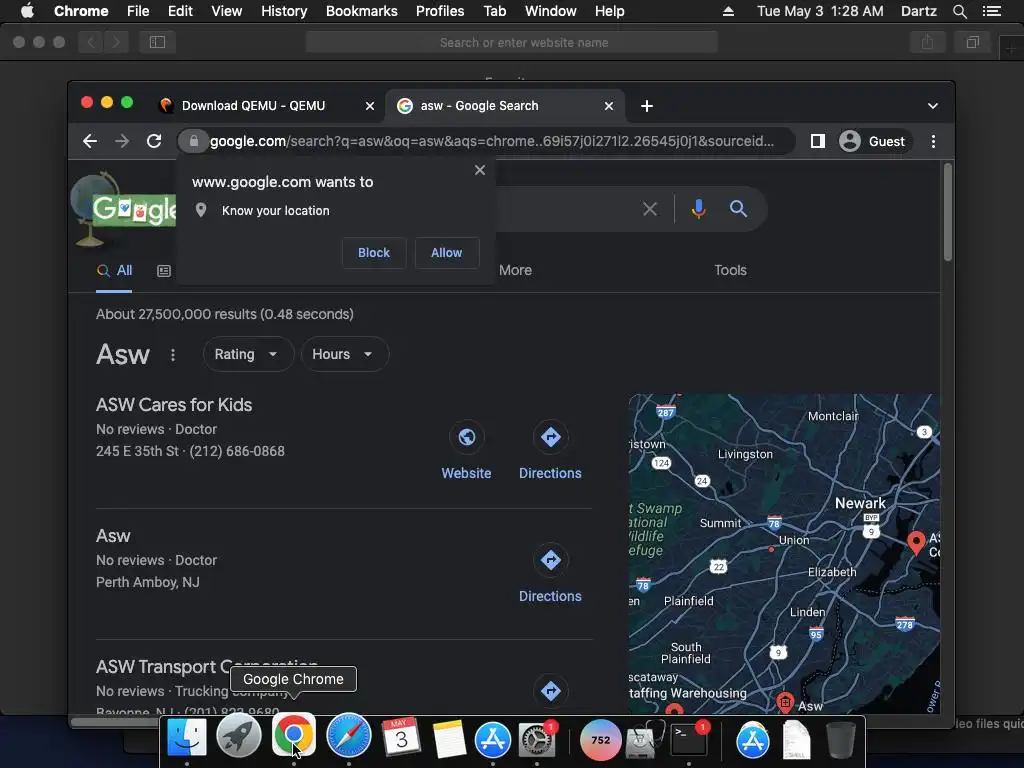Image resolution: width=1024 pixels, height=768 pixels.
Task: Dismiss the location permission popup
Action: tap(480, 170)
